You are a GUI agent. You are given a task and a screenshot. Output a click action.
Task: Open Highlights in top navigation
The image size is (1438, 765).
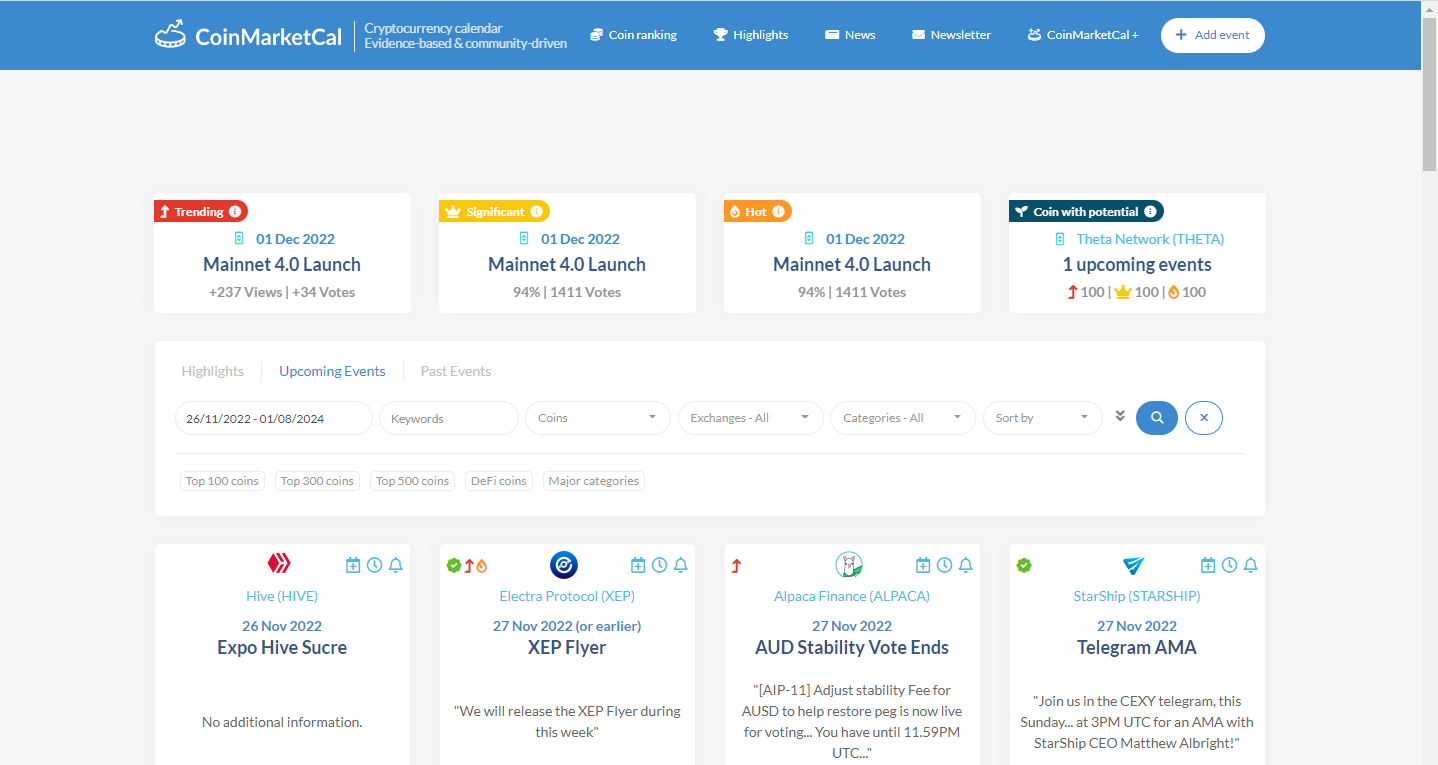[x=751, y=35]
